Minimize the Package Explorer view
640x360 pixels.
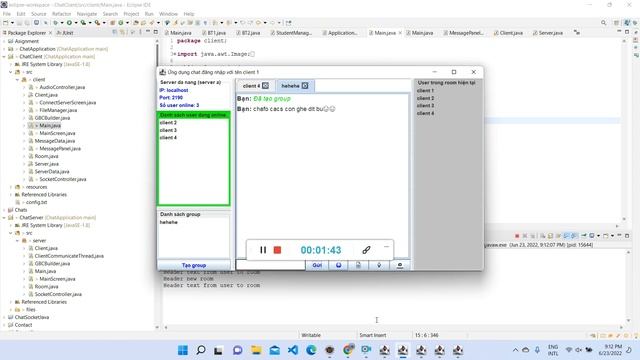click(148, 32)
